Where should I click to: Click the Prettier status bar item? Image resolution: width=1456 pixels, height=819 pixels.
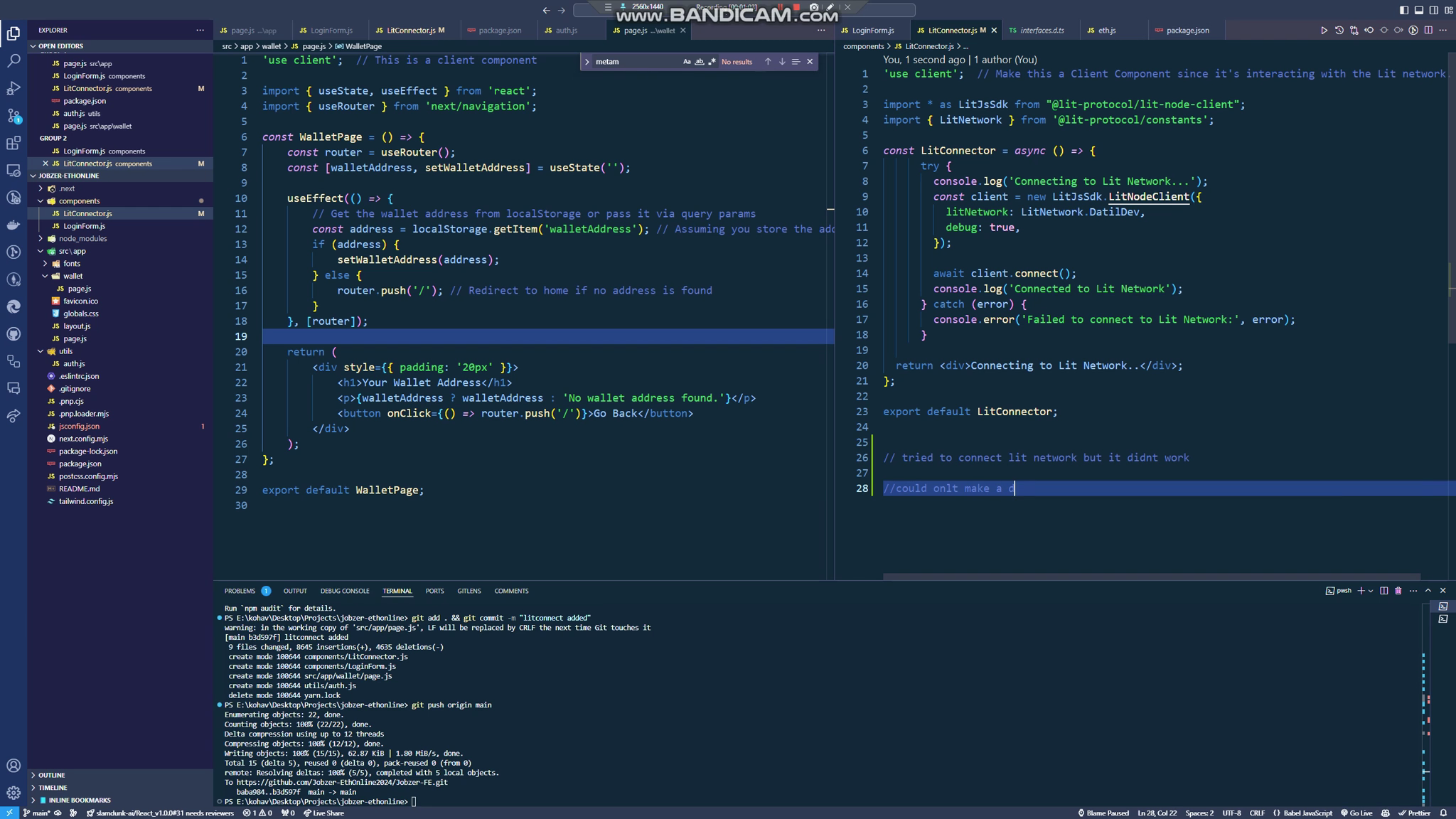tap(1414, 813)
